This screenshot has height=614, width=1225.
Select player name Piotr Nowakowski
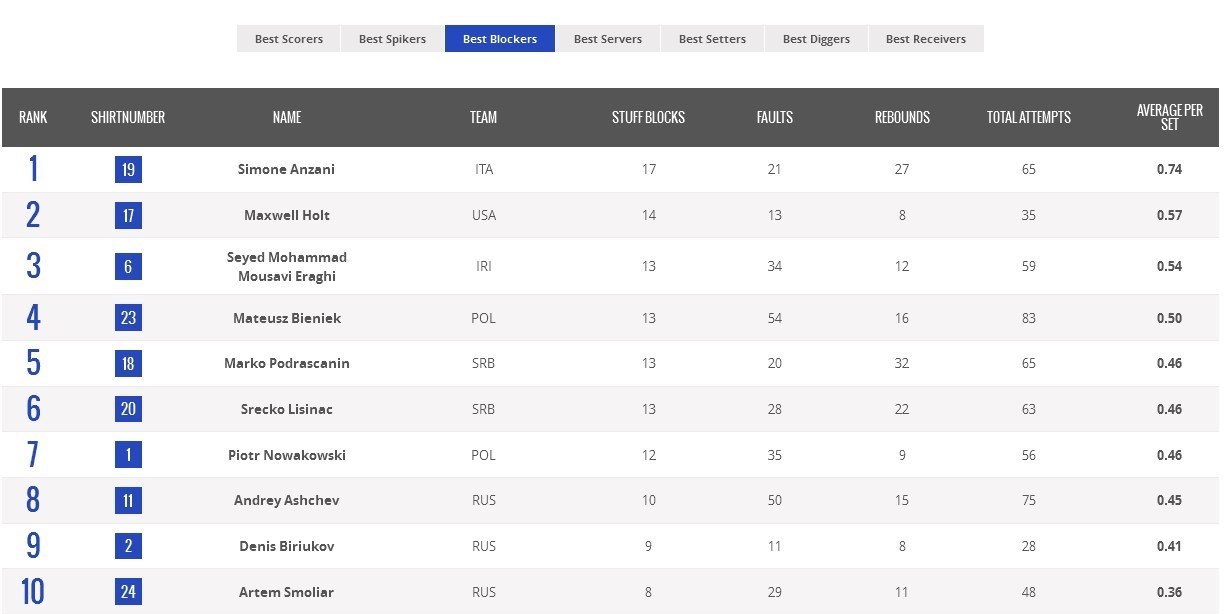click(286, 455)
